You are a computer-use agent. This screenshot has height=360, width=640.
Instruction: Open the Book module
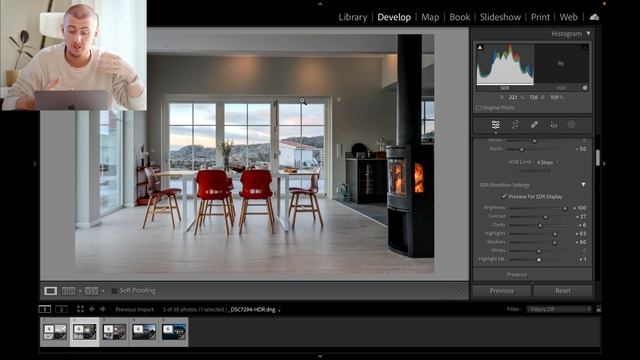coord(460,17)
